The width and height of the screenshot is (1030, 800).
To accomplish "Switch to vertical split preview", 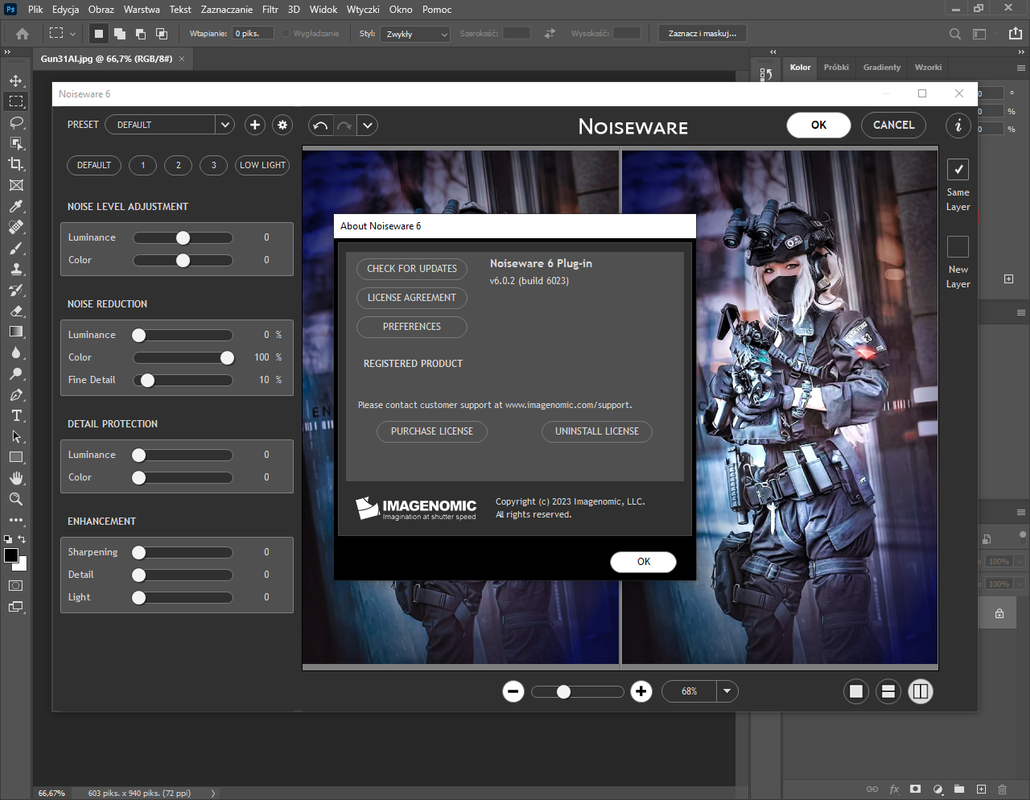I will [920, 691].
